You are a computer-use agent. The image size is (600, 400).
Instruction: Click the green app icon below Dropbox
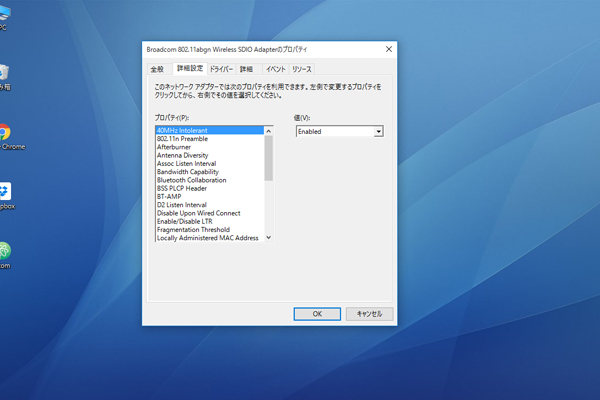tap(4, 250)
